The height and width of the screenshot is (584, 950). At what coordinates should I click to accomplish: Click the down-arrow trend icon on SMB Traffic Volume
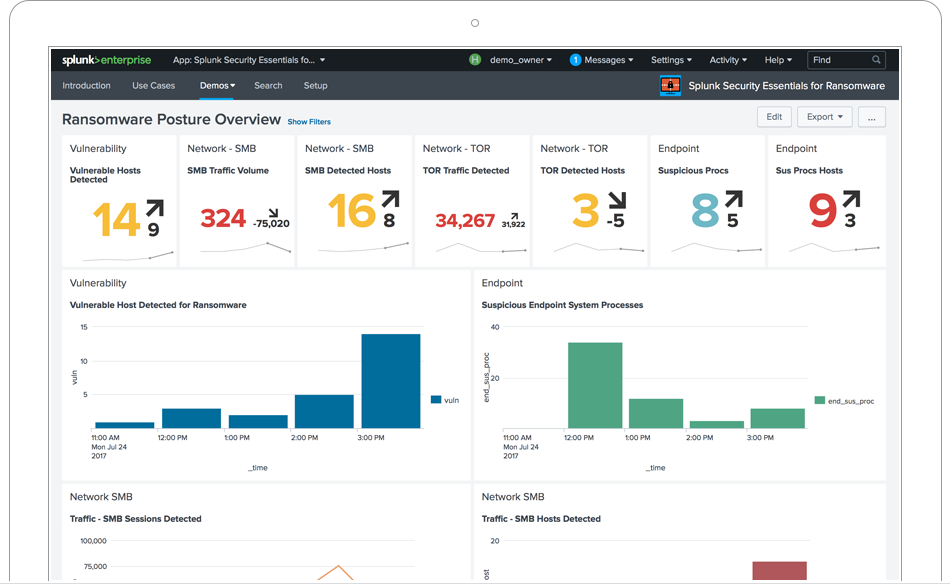(x=273, y=213)
